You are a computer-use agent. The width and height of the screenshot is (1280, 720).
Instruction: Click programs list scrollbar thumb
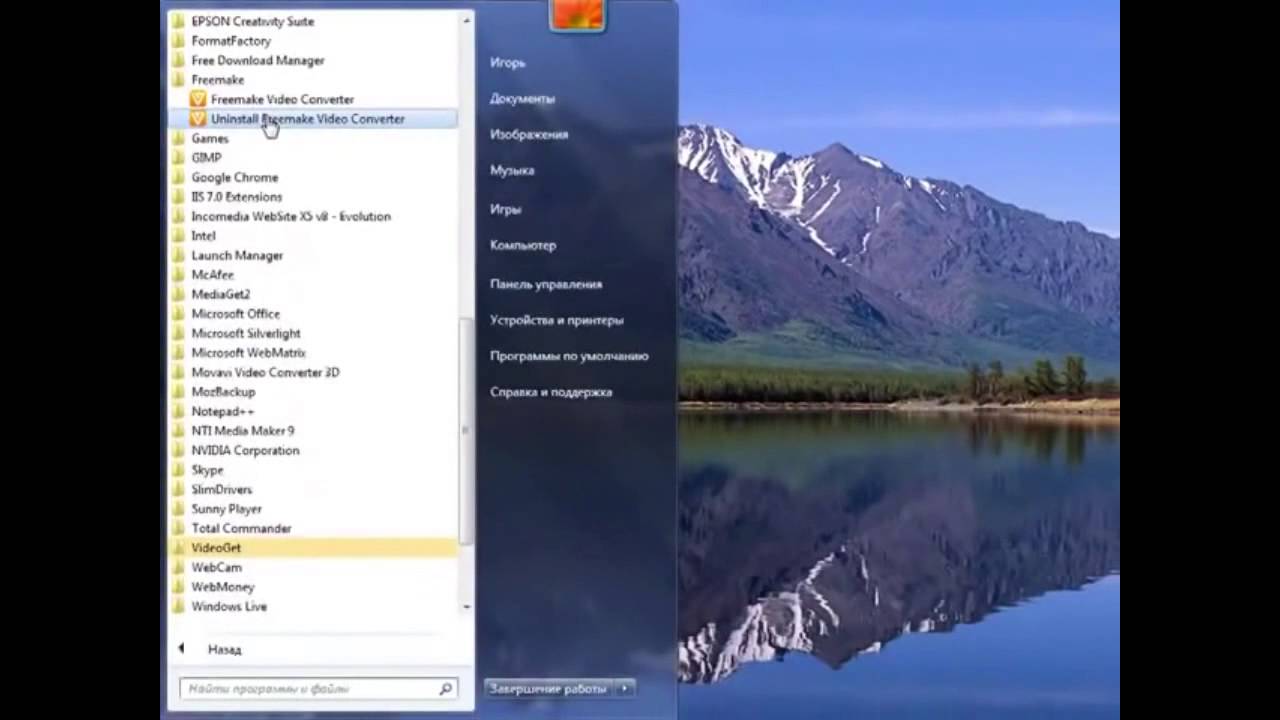pyautogui.click(x=466, y=430)
